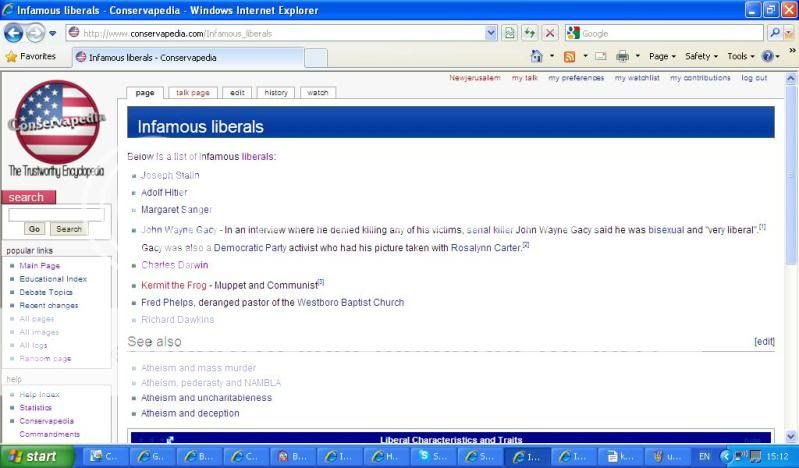Click the watch tab
Image resolution: width=799 pixels, height=468 pixels.
pos(317,93)
